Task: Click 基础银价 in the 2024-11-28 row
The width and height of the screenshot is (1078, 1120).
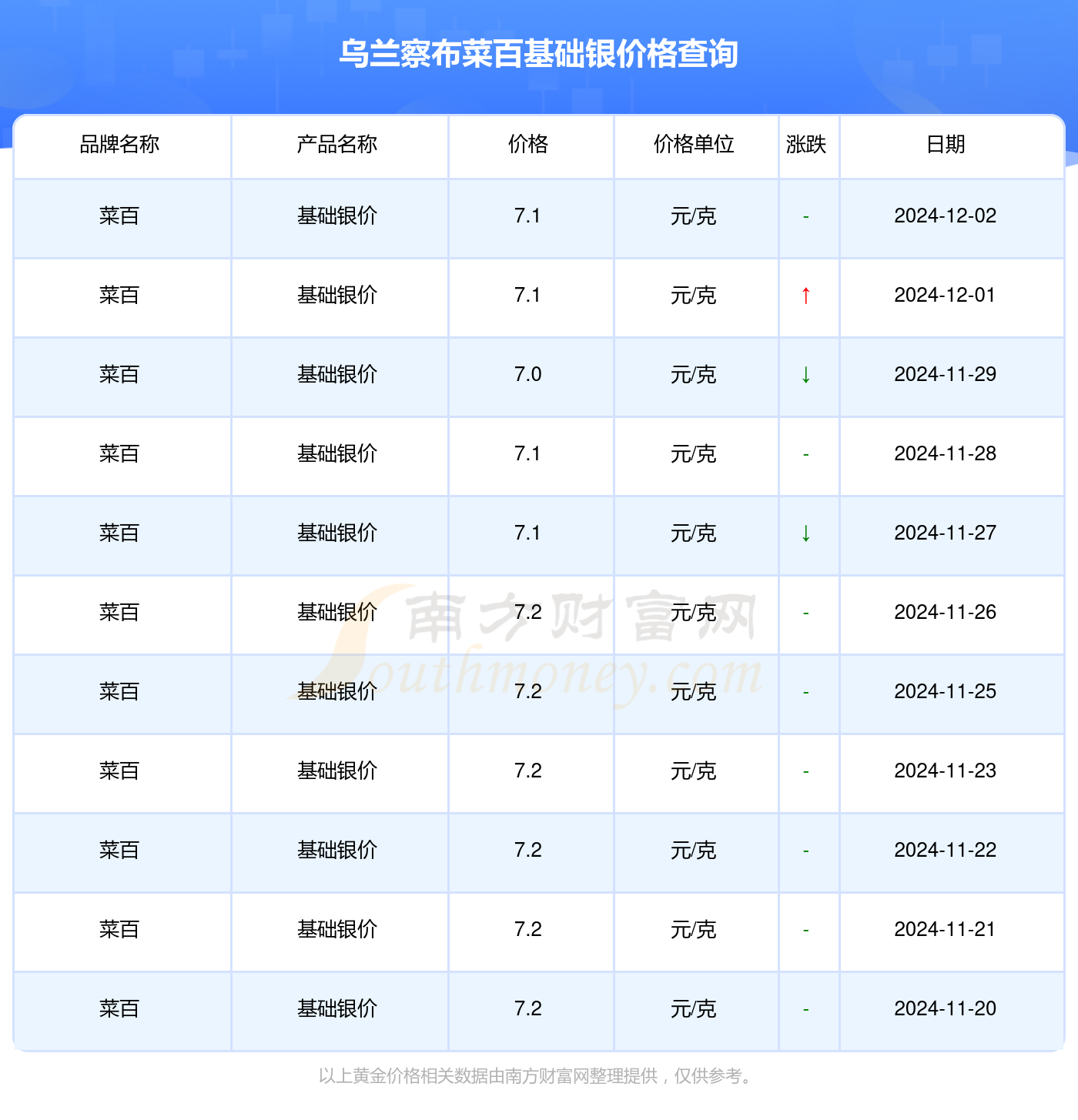Action: (337, 453)
